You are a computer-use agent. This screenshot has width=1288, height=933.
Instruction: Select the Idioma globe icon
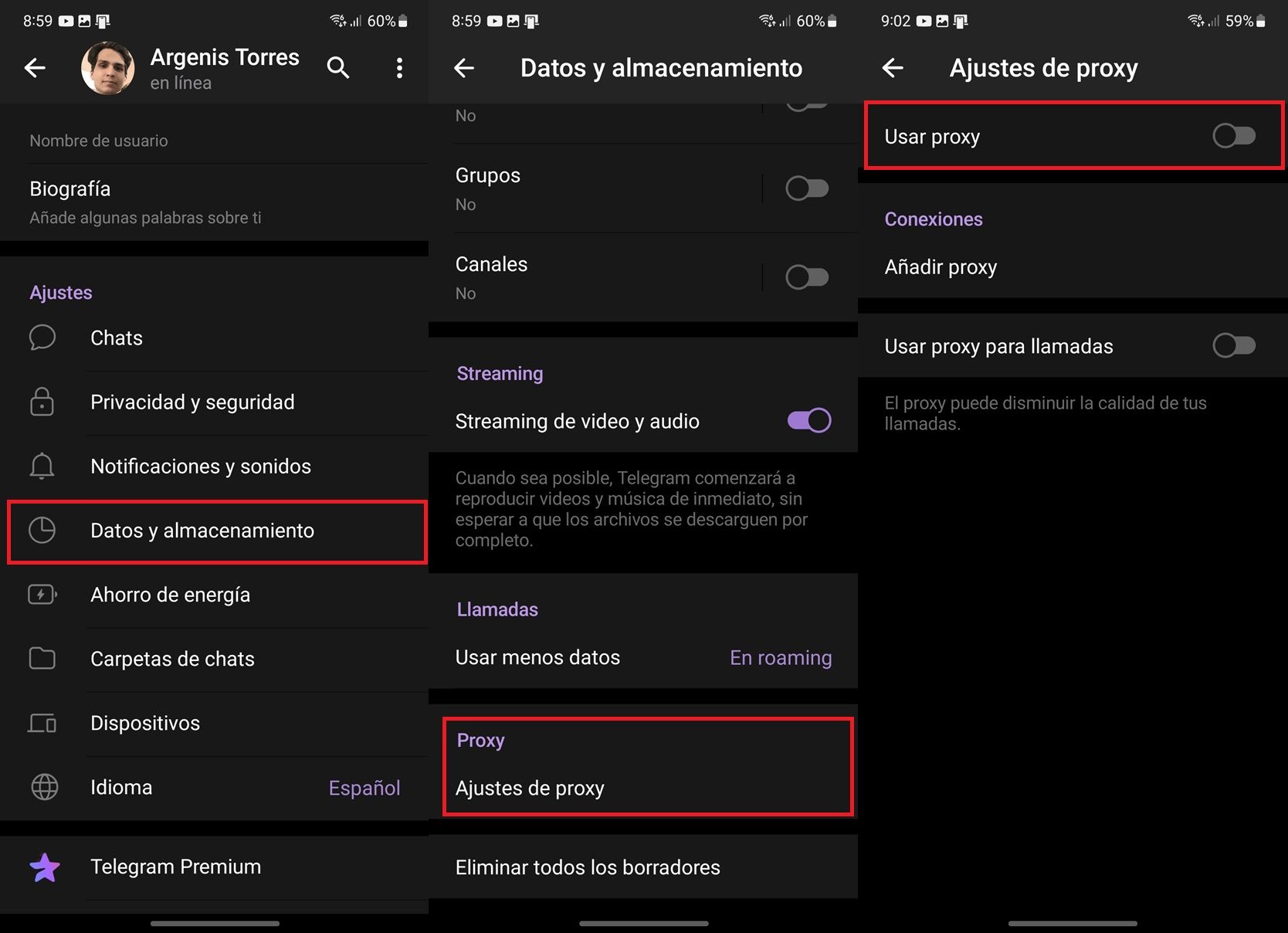click(42, 787)
